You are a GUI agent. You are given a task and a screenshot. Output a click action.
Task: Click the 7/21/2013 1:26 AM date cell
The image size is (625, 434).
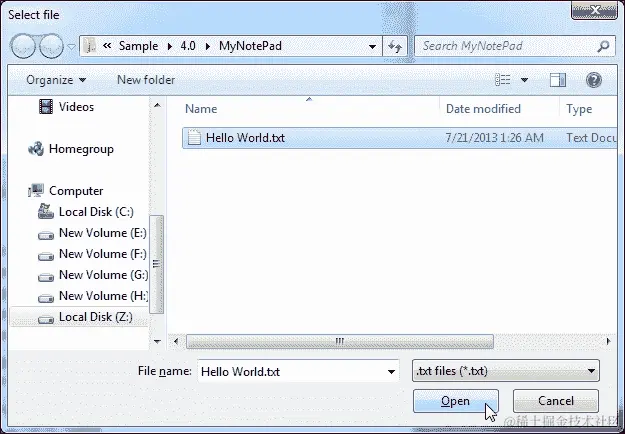click(494, 138)
